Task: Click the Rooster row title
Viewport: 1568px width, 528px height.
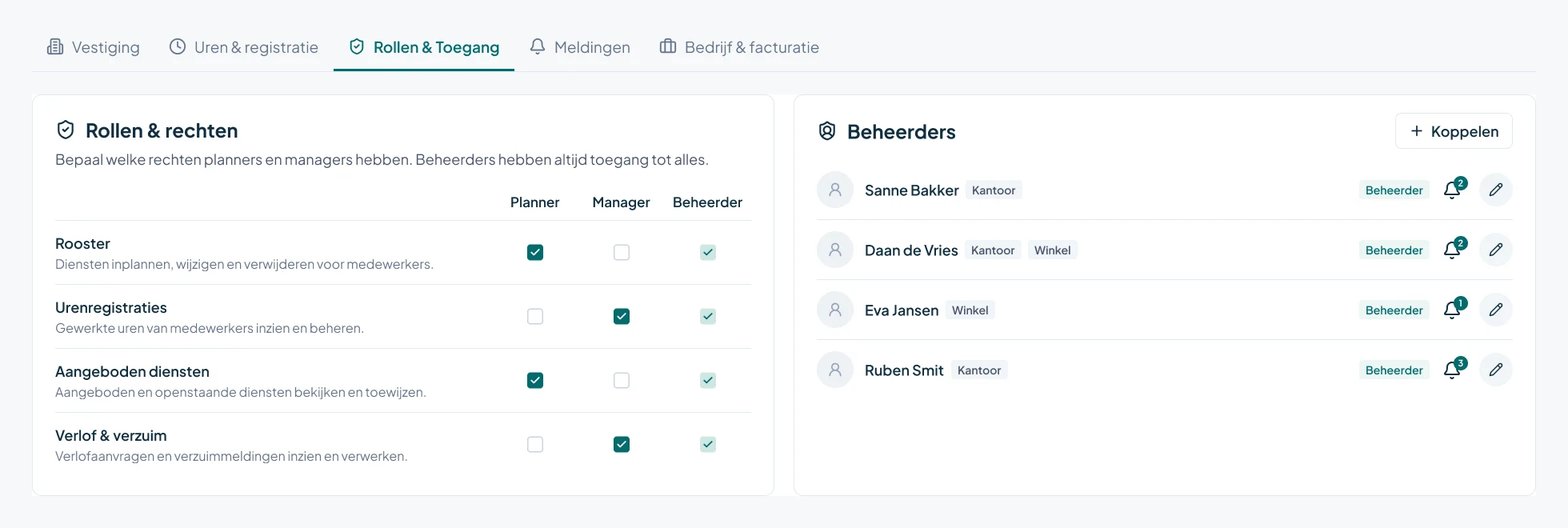Action: click(x=82, y=244)
